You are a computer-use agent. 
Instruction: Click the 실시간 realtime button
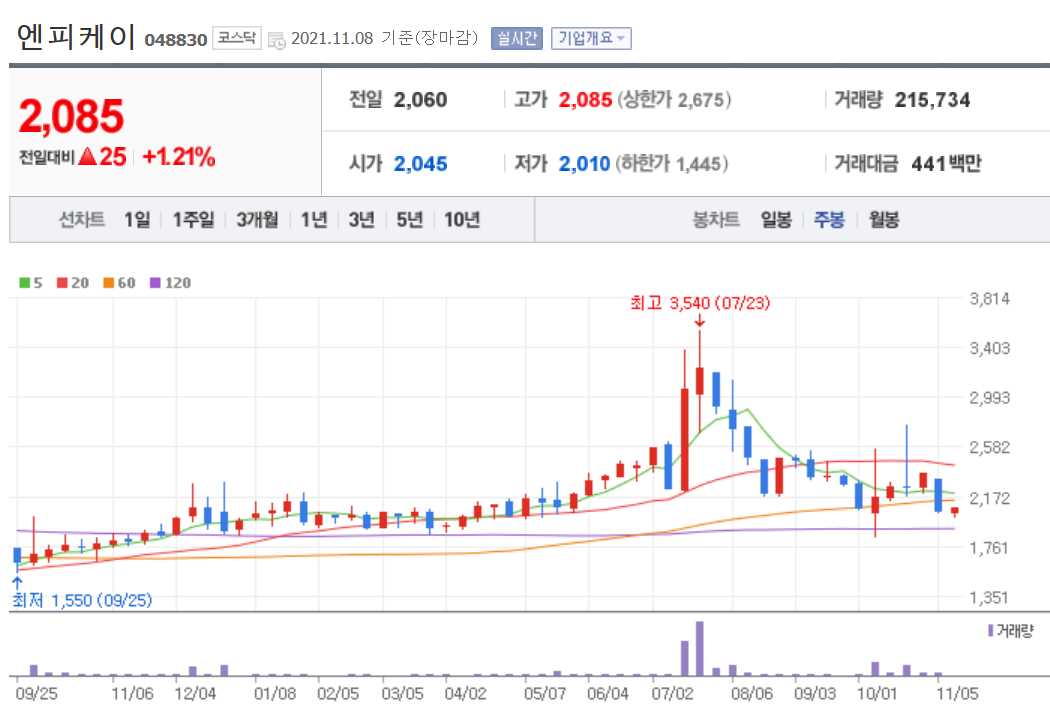click(x=516, y=38)
